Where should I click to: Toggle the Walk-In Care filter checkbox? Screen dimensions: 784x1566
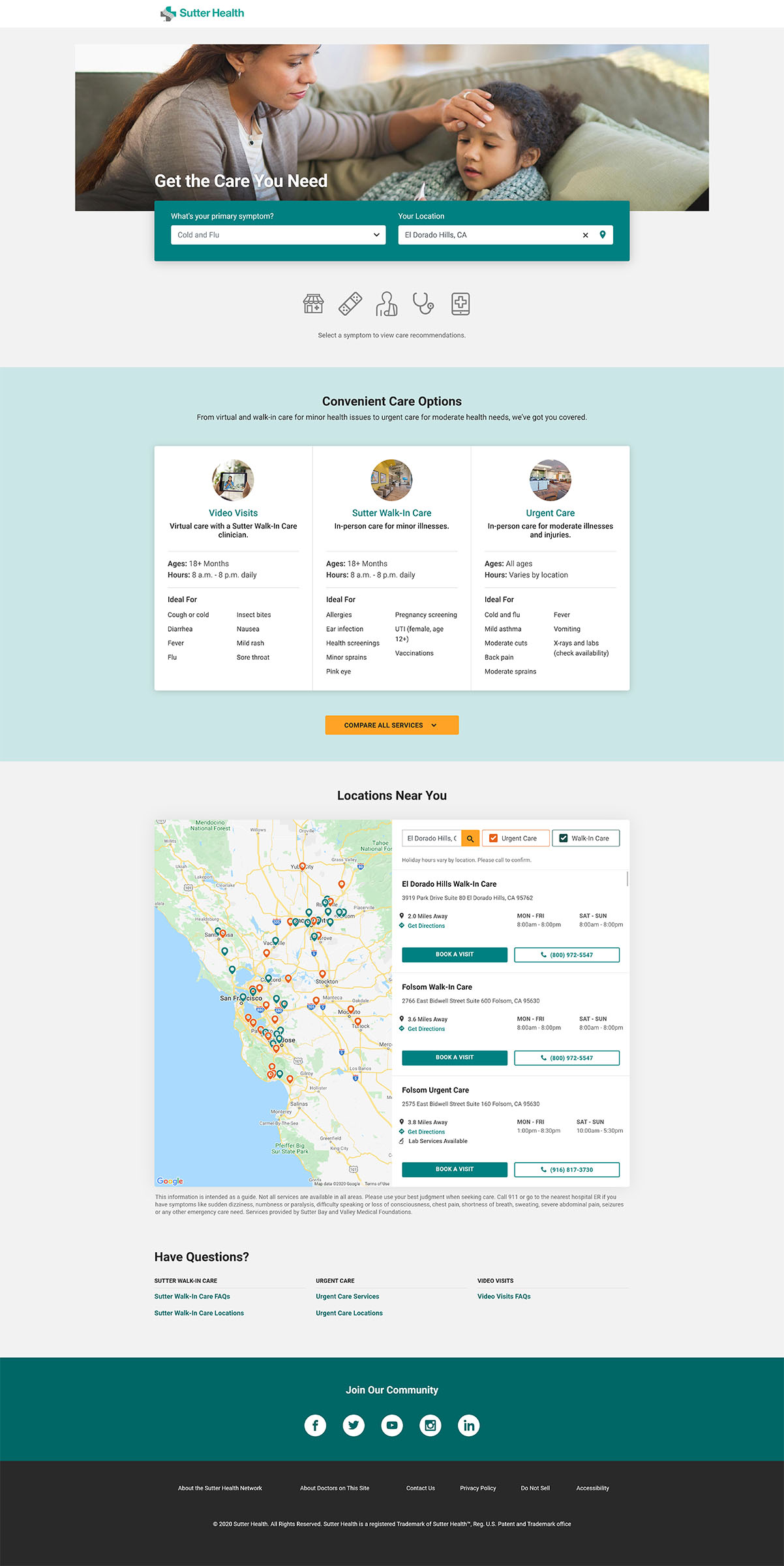click(564, 838)
